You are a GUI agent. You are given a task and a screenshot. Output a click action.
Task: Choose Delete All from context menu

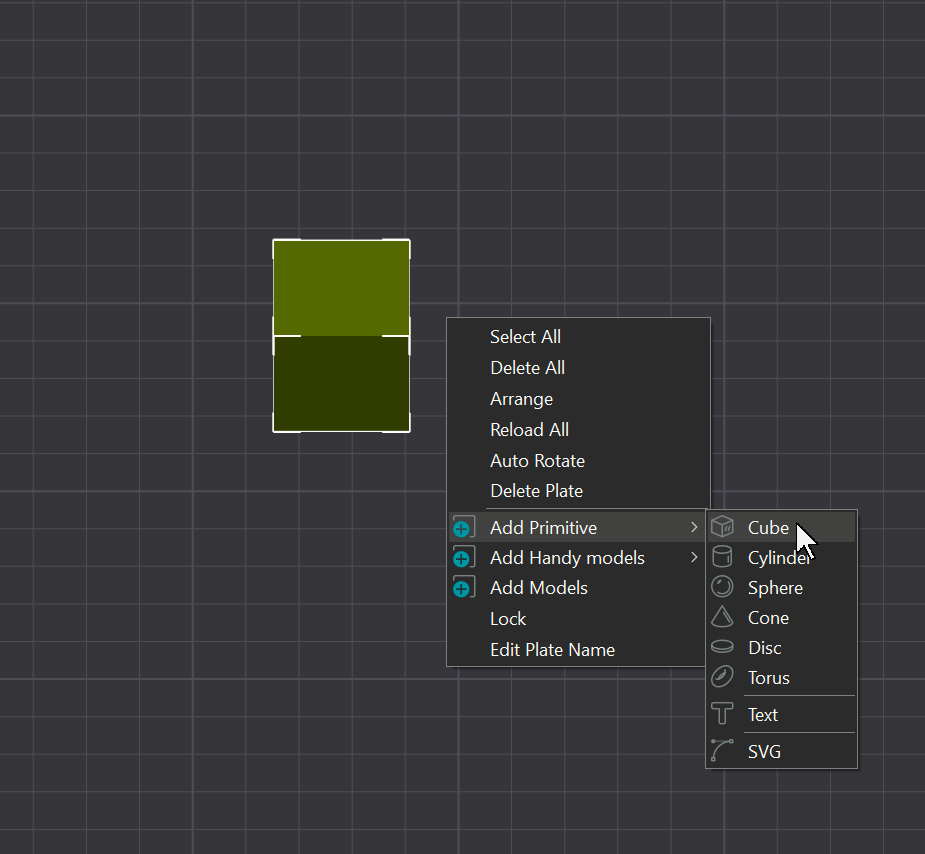click(578, 368)
